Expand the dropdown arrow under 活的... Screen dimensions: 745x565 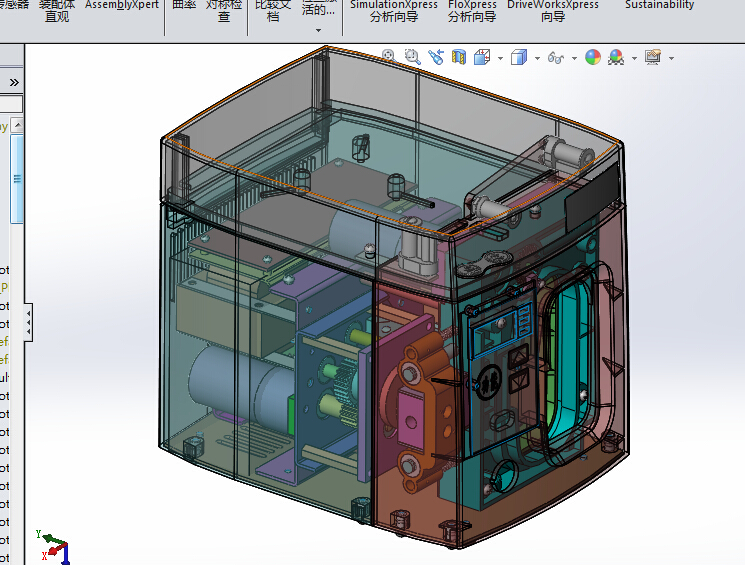coord(318,30)
